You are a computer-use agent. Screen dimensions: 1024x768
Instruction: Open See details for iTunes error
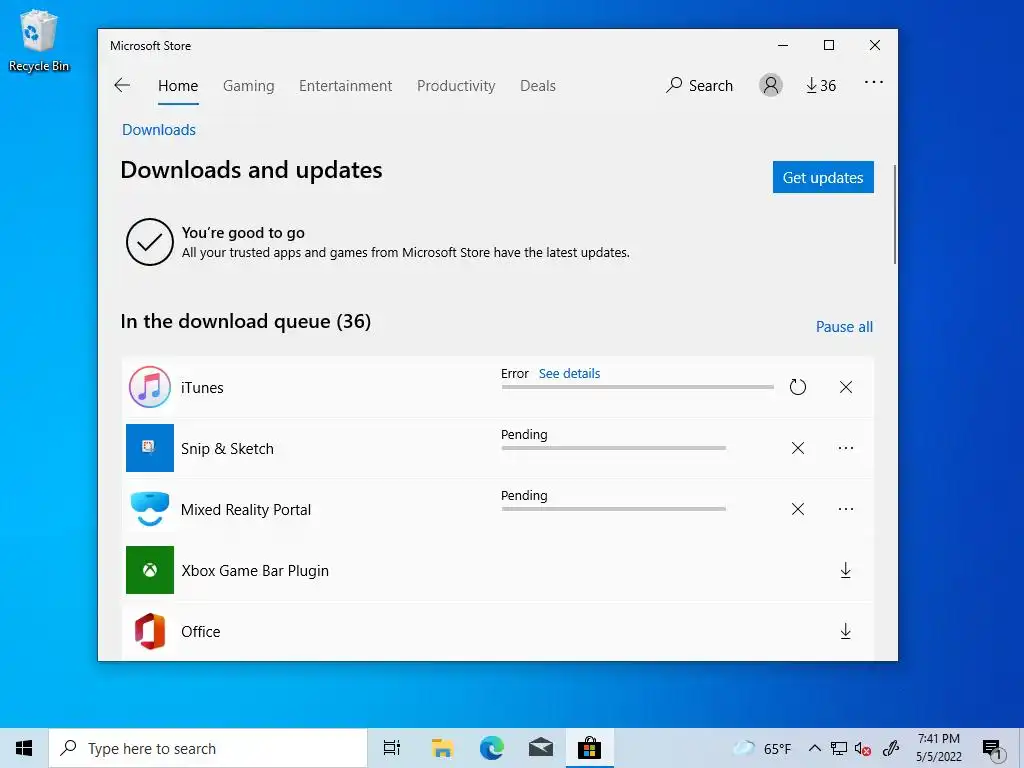tap(569, 374)
